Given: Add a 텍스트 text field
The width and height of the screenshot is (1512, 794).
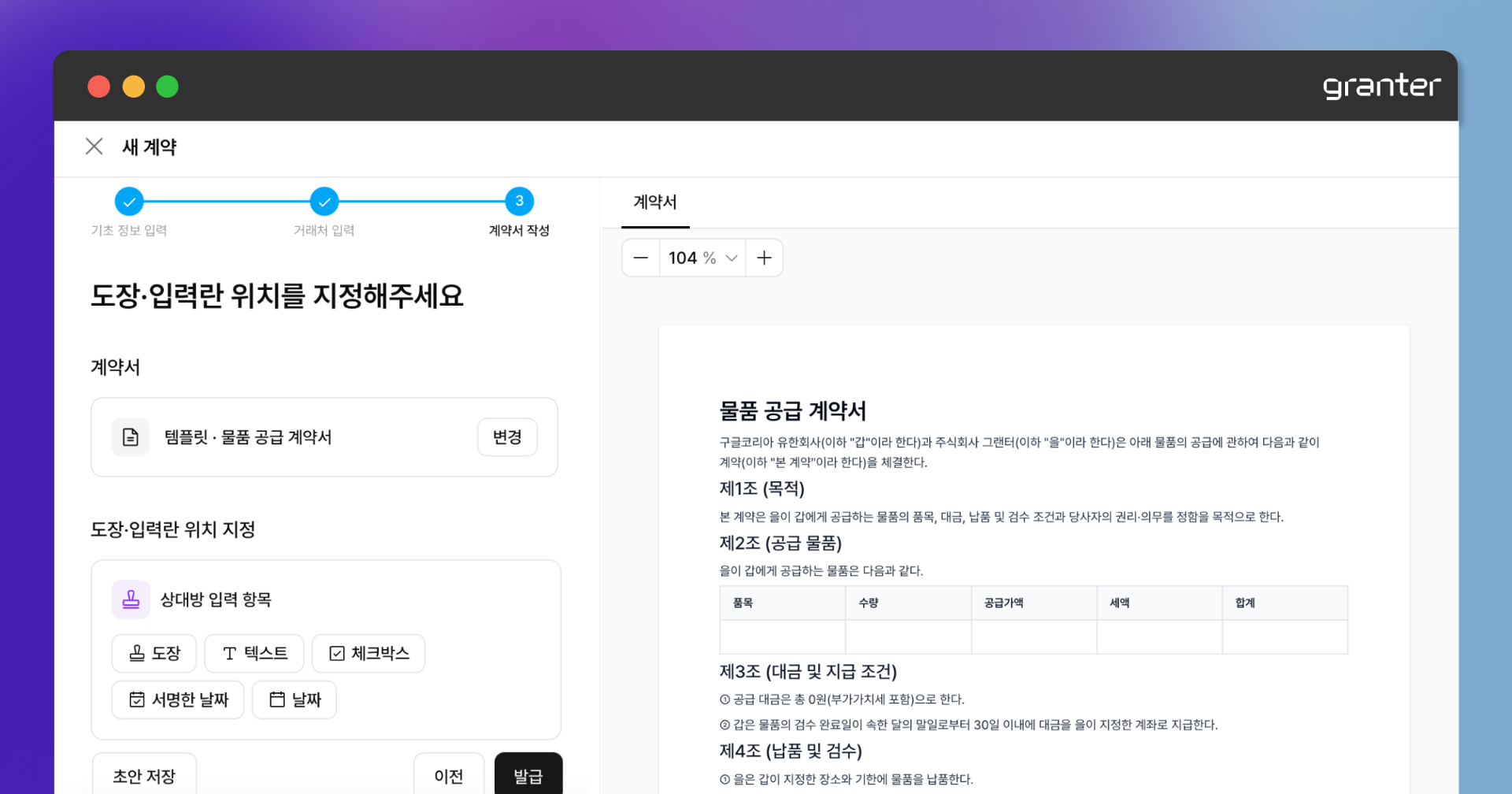Looking at the screenshot, I should 254,653.
